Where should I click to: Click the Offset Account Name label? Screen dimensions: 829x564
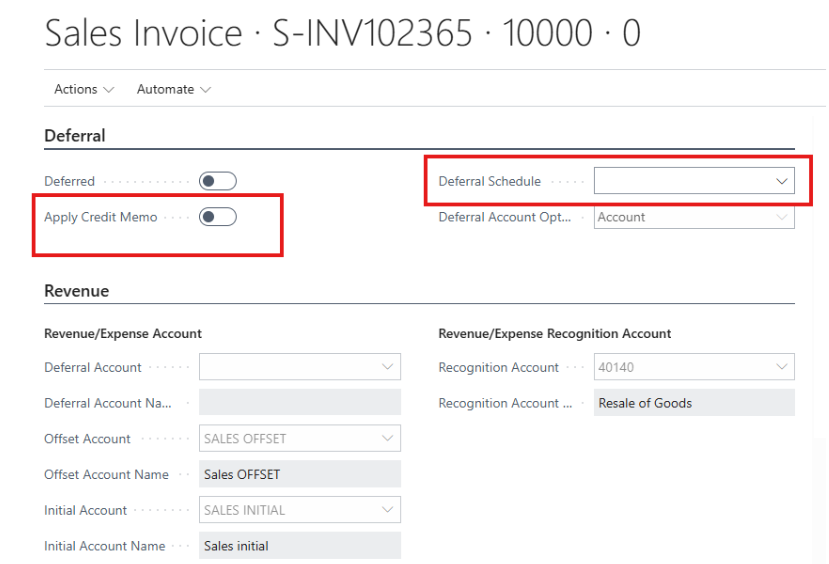(x=106, y=475)
